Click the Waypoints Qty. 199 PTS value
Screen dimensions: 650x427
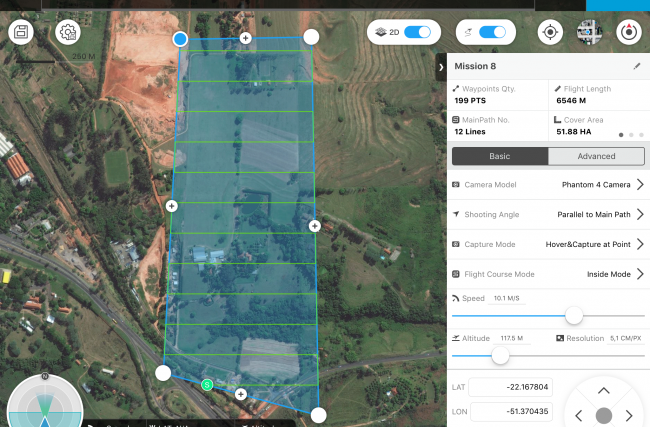pyautogui.click(x=470, y=100)
